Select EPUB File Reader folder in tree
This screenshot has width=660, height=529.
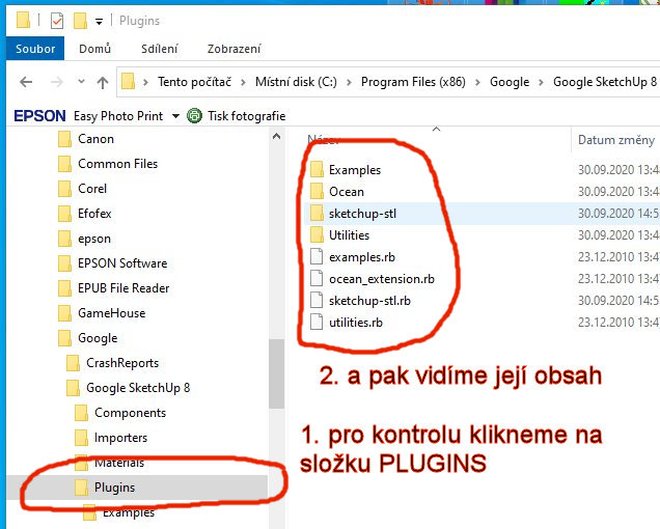[123, 288]
